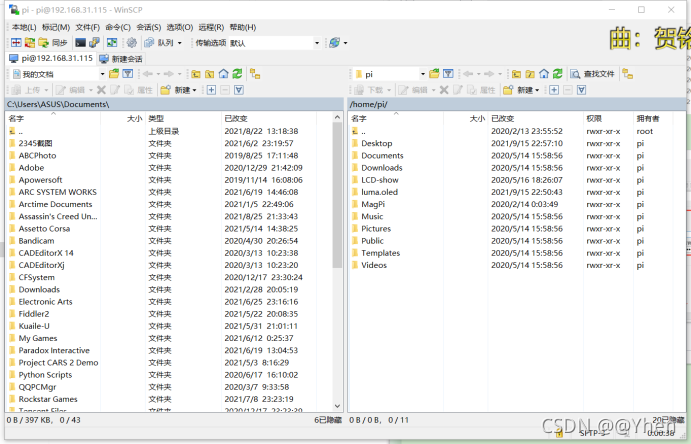Image resolution: width=691 pixels, height=444 pixels.
Task: Select the remote LCD-show folder
Action: click(x=379, y=180)
